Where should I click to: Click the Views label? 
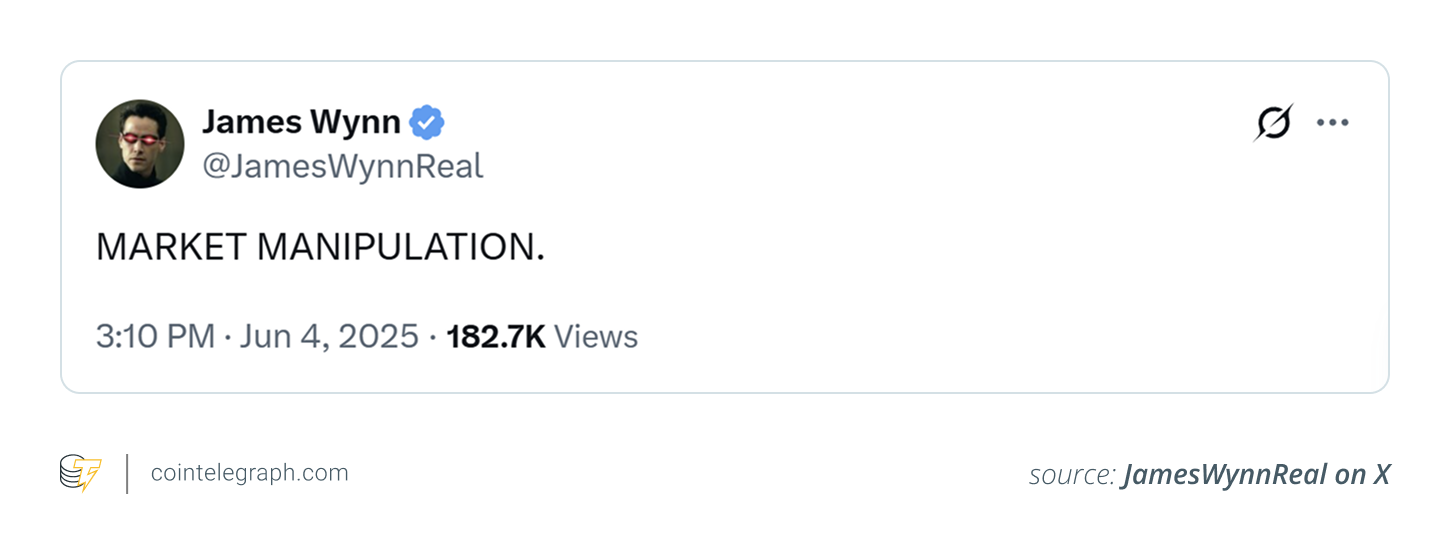coord(596,336)
